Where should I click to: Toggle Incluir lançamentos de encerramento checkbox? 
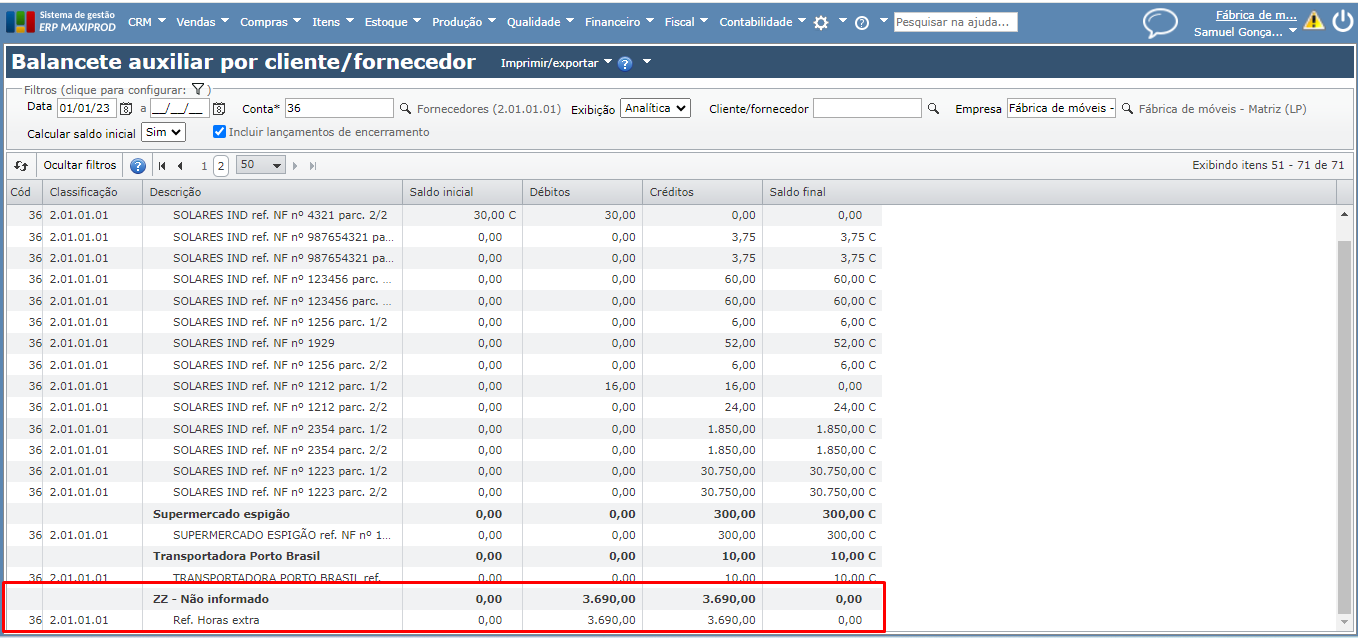220,132
